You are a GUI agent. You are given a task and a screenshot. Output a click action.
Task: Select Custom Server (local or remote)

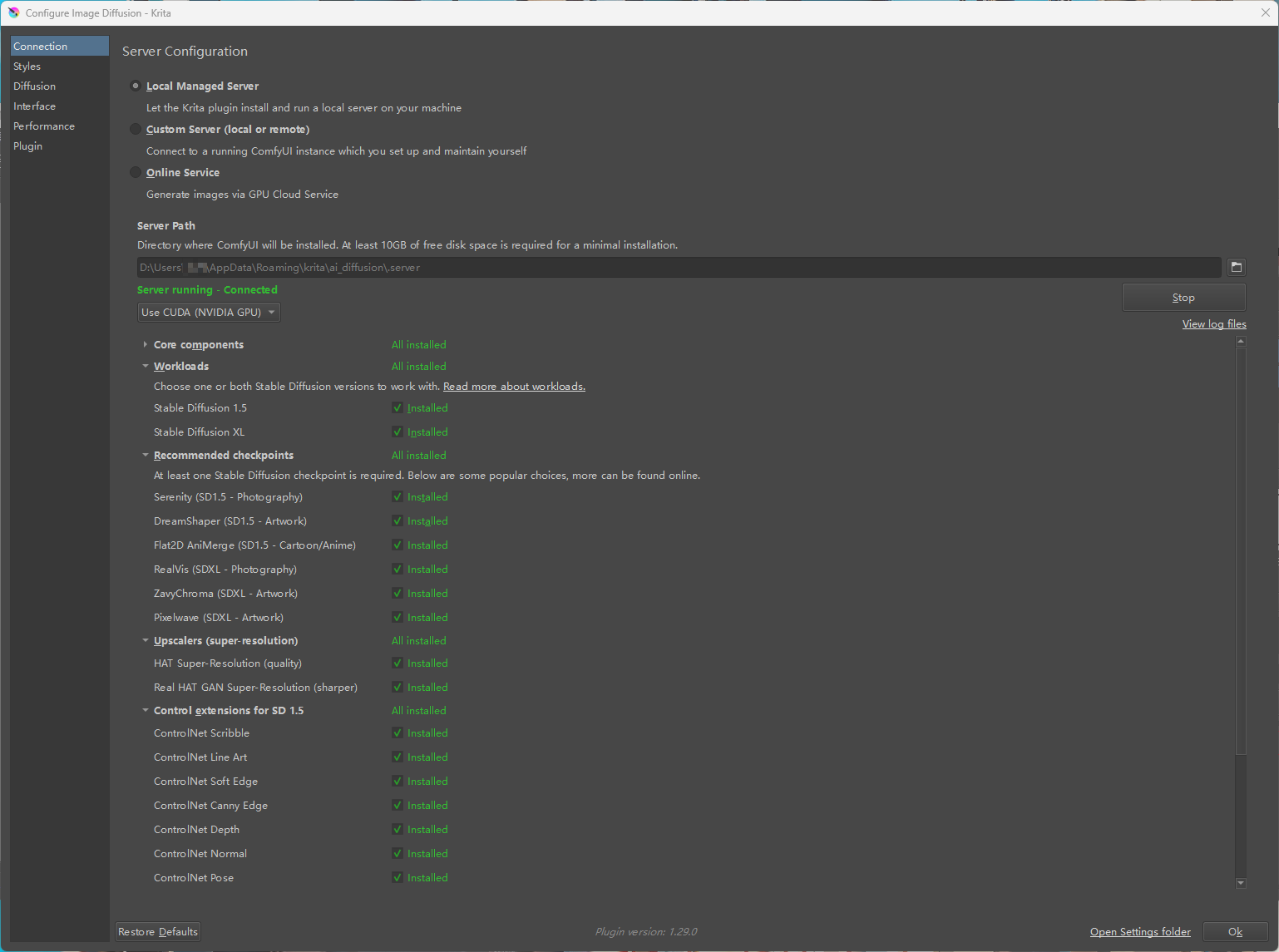pyautogui.click(x=136, y=129)
